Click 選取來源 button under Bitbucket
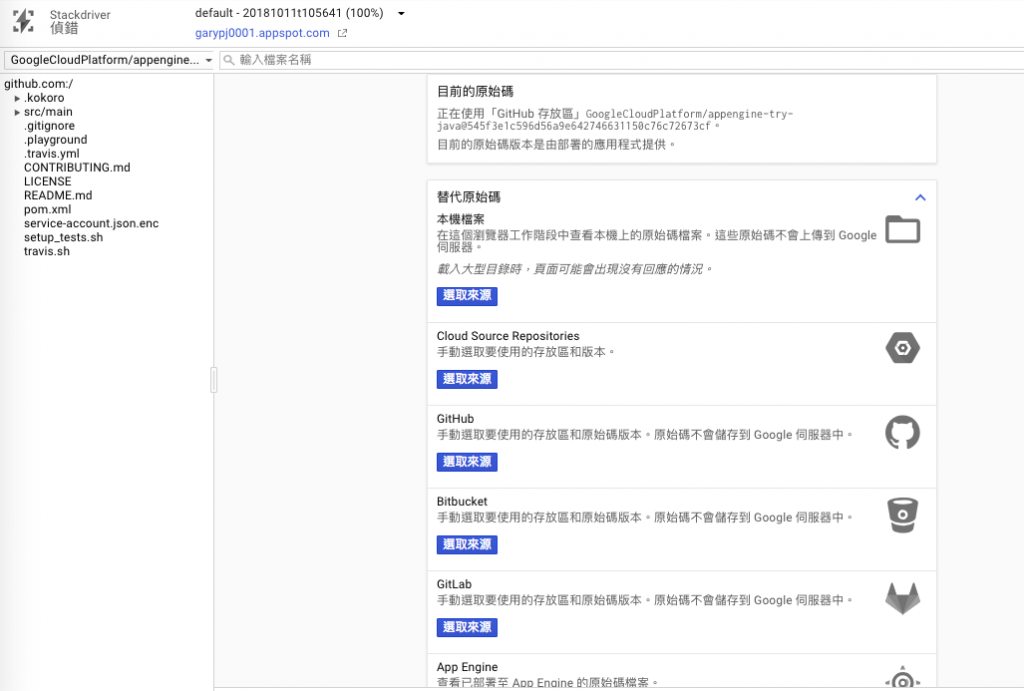Screen dimensions: 1024x691 pyautogui.click(x=467, y=545)
